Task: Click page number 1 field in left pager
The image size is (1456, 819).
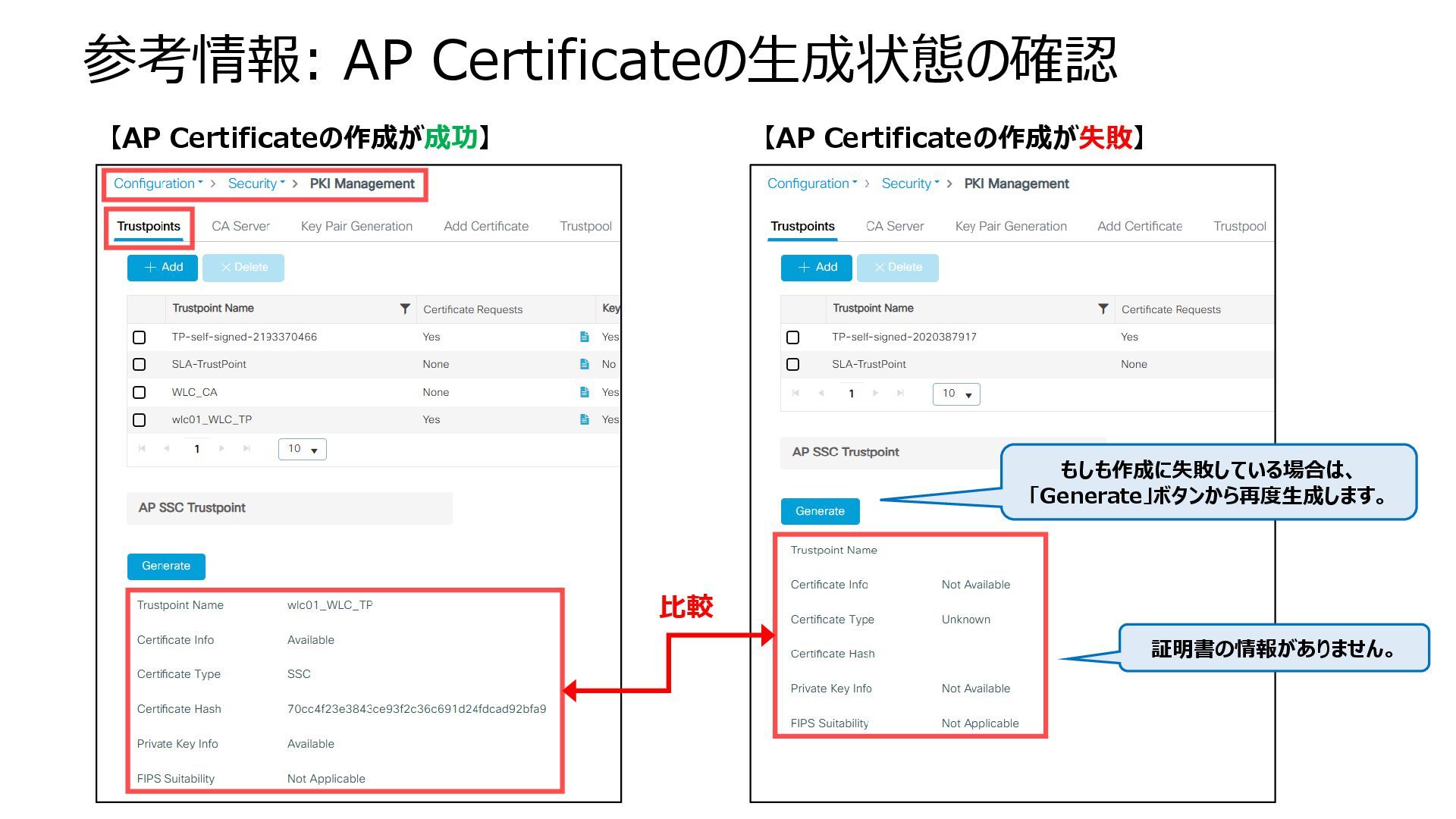Action: tap(197, 449)
